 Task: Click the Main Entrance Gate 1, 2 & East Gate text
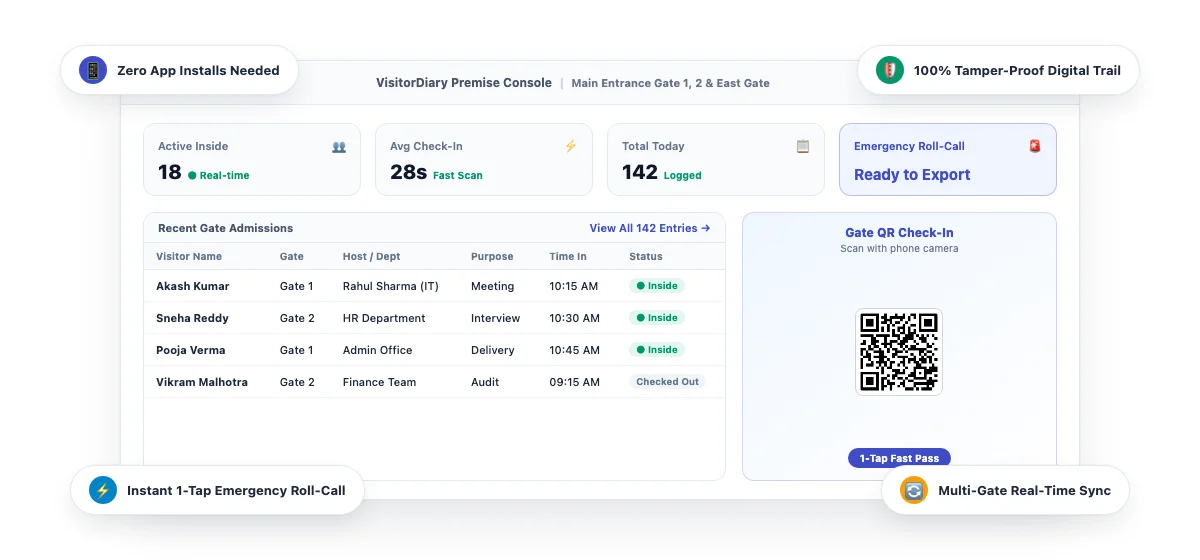[x=671, y=83]
